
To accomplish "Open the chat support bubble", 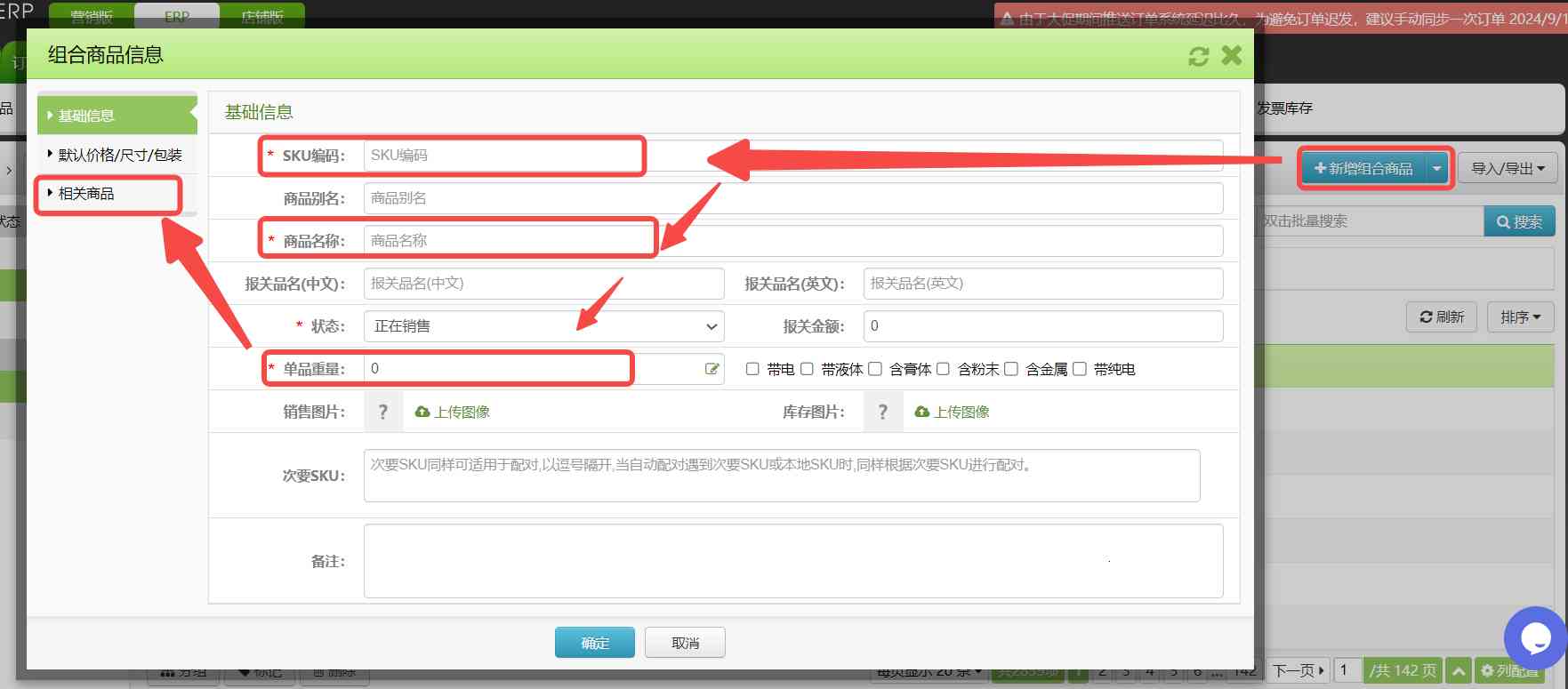I will click(x=1535, y=637).
